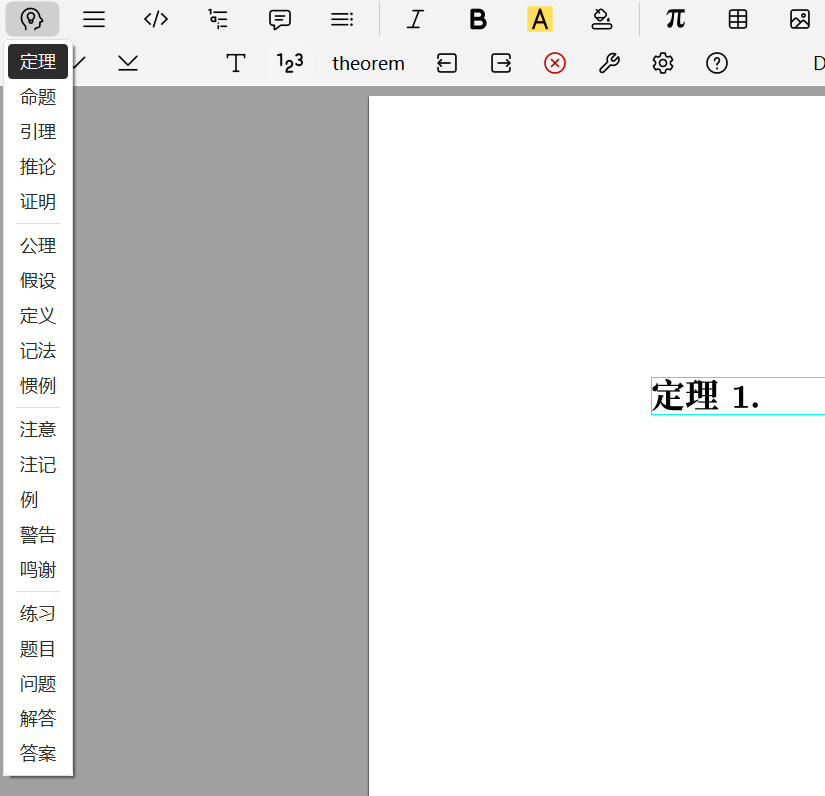Toggle numbering with the 123 icon
Screen dimensions: 825x796
click(x=290, y=63)
